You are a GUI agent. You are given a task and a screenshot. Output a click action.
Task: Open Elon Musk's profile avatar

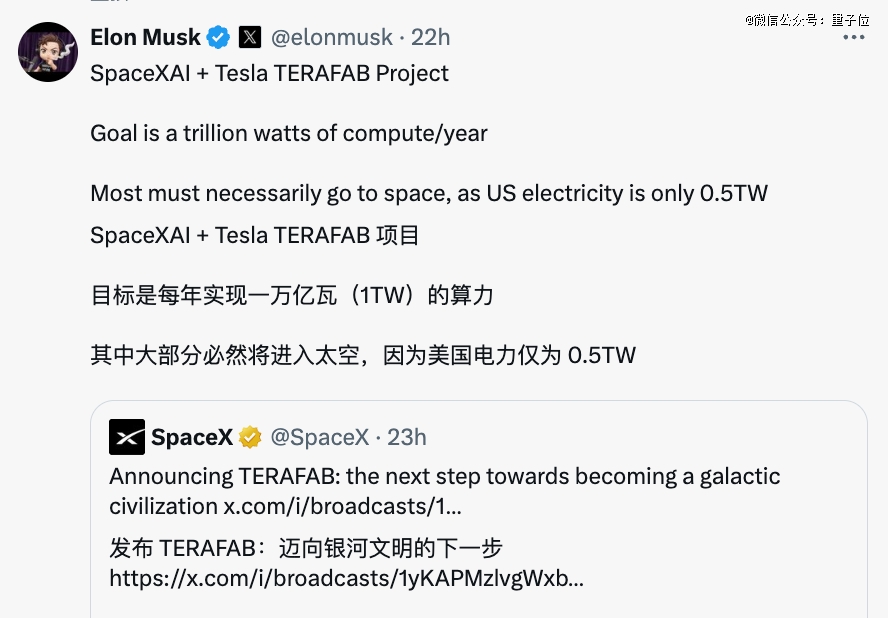pyautogui.click(x=48, y=52)
